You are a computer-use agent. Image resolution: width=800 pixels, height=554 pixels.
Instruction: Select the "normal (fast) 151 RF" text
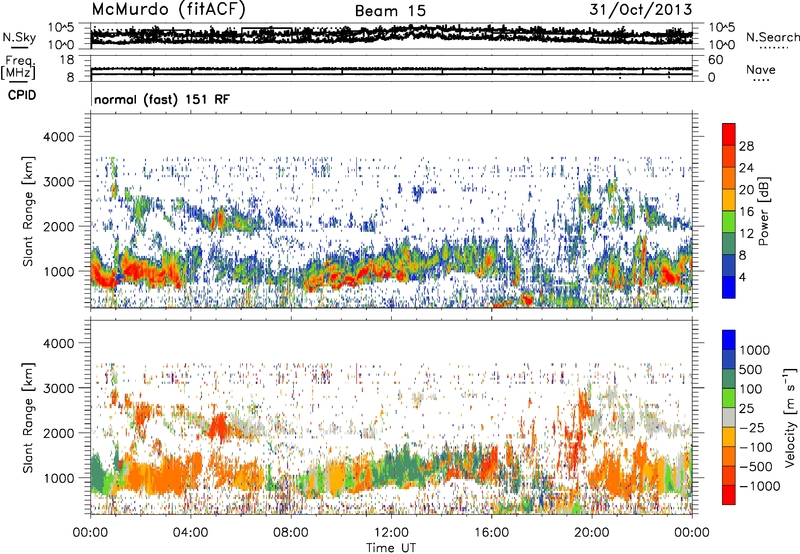[162, 99]
